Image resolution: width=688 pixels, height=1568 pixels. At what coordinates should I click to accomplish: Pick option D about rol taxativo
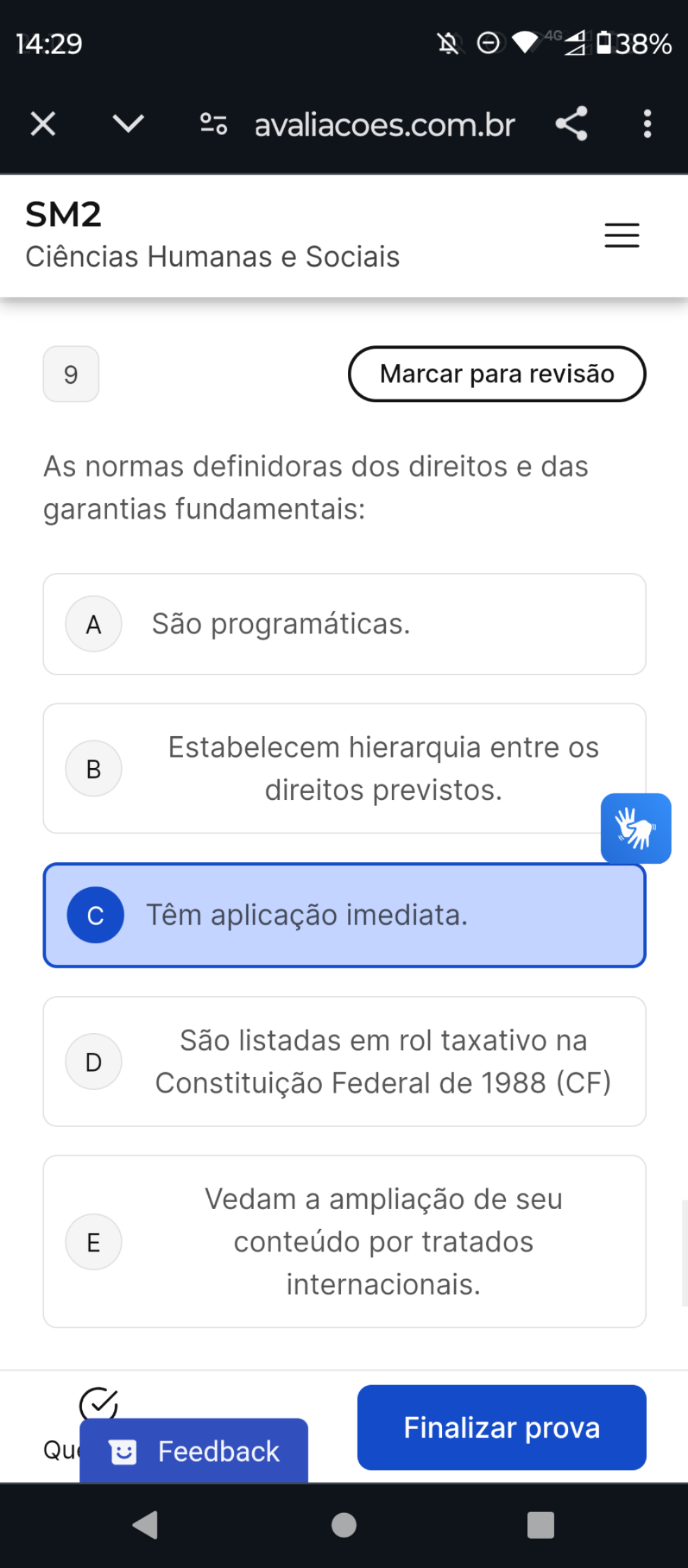point(344,1061)
